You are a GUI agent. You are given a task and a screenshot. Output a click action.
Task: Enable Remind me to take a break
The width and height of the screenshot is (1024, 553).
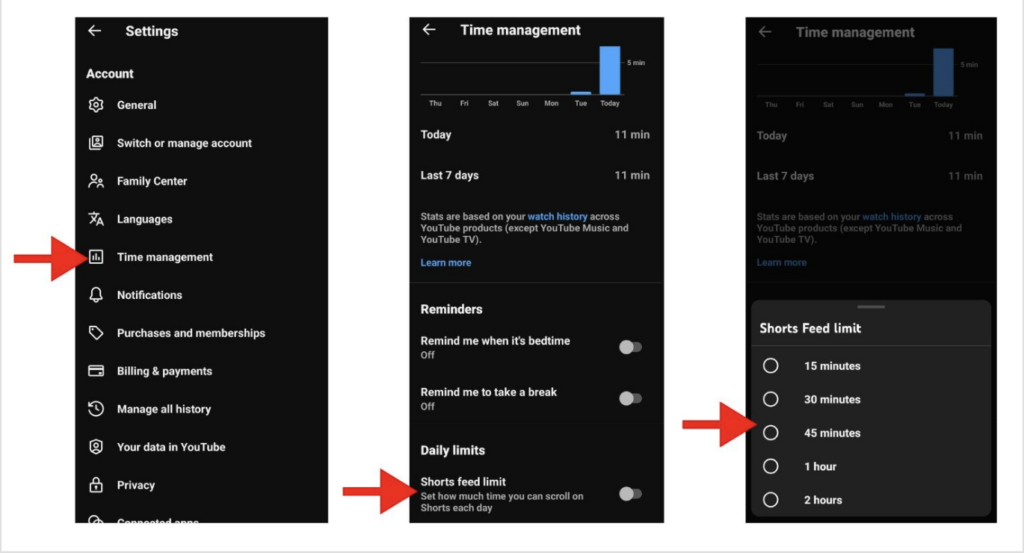click(629, 398)
